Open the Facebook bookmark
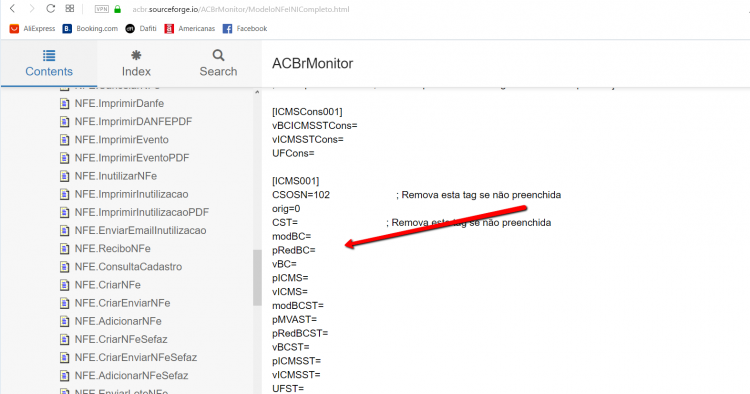 click(245, 29)
